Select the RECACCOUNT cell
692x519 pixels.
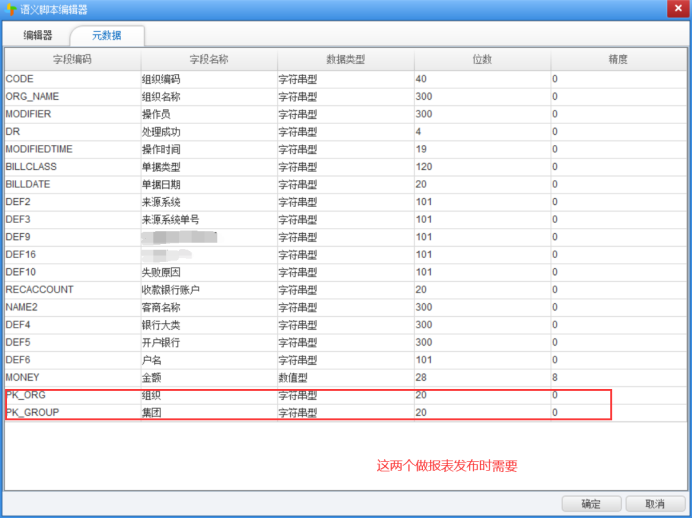[x=73, y=290]
